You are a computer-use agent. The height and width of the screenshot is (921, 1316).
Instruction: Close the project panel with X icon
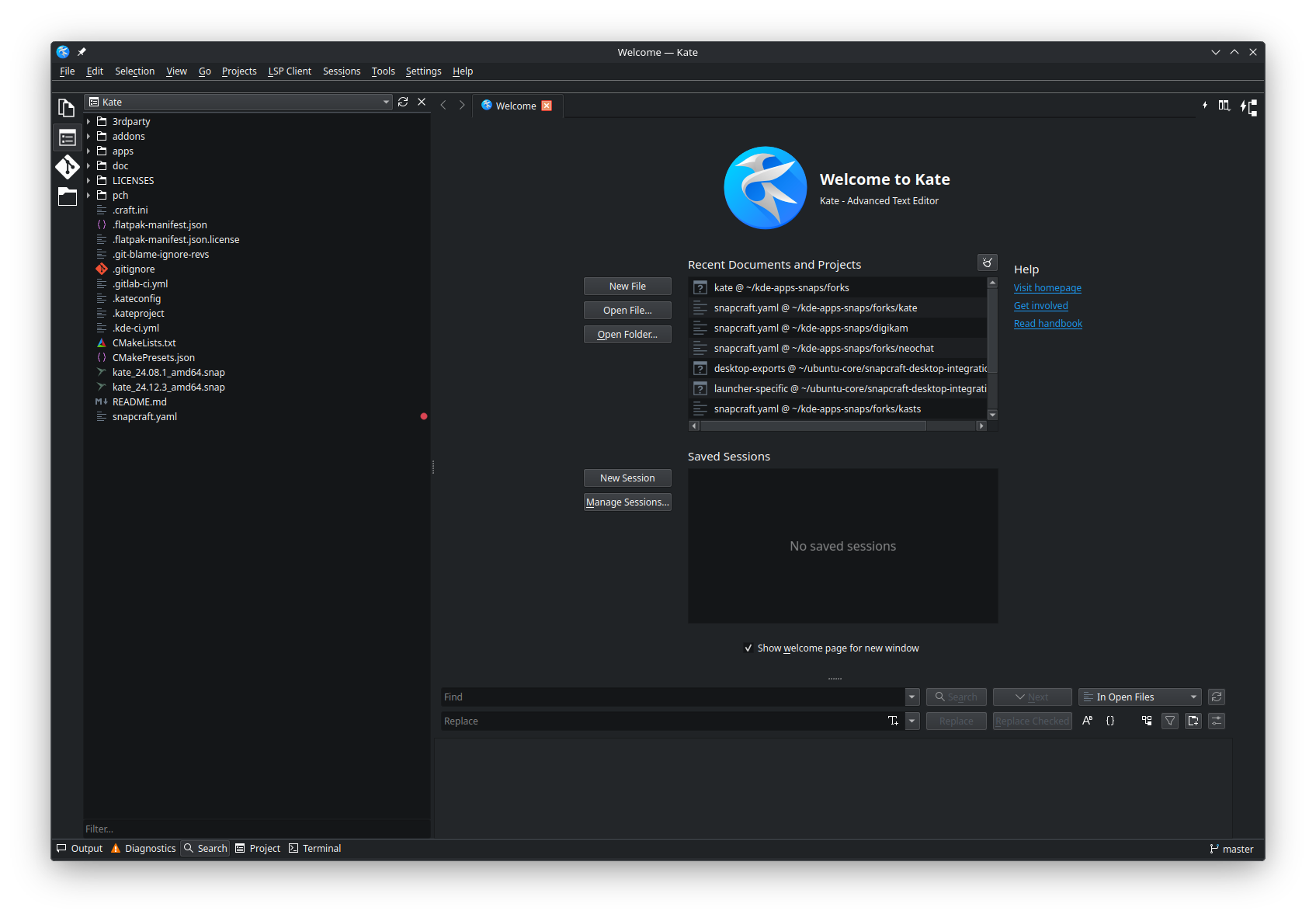(422, 102)
